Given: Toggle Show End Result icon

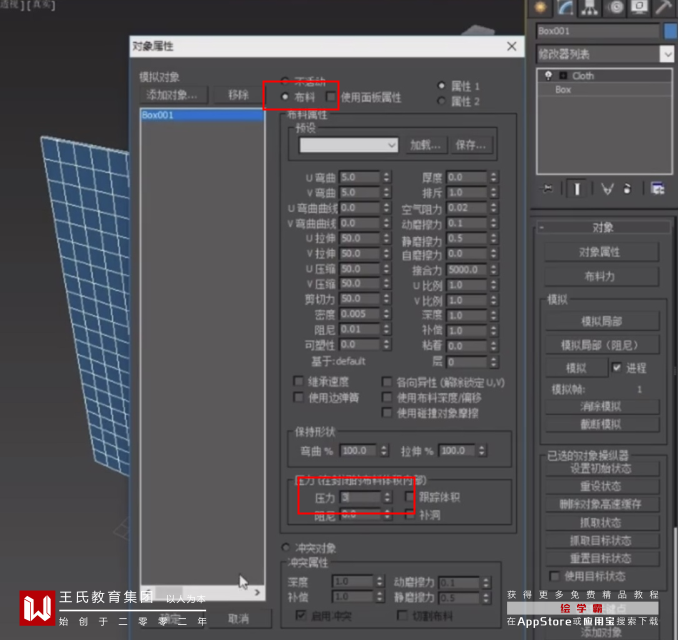Looking at the screenshot, I should pyautogui.click(x=577, y=189).
